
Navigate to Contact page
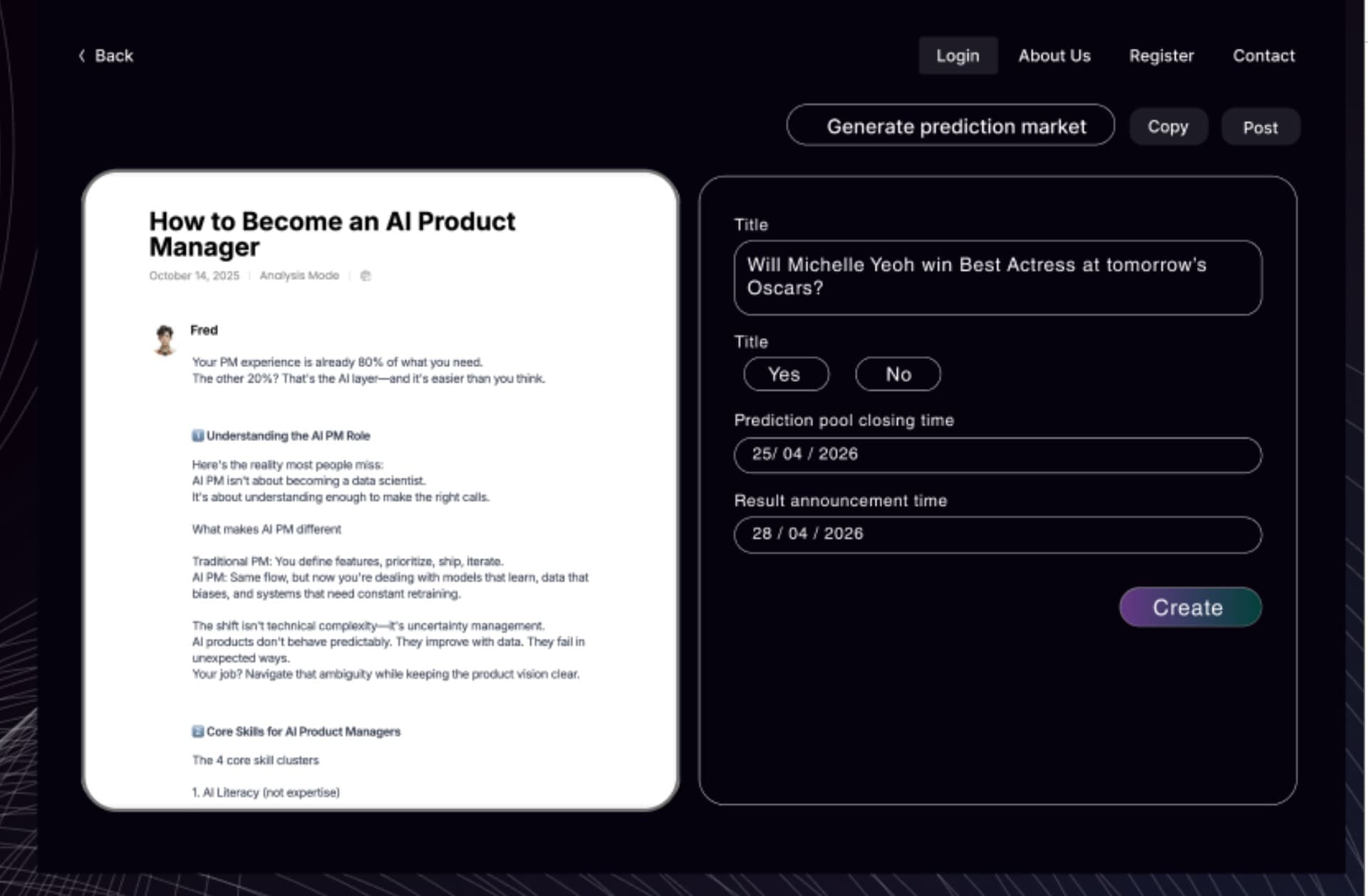[1263, 56]
